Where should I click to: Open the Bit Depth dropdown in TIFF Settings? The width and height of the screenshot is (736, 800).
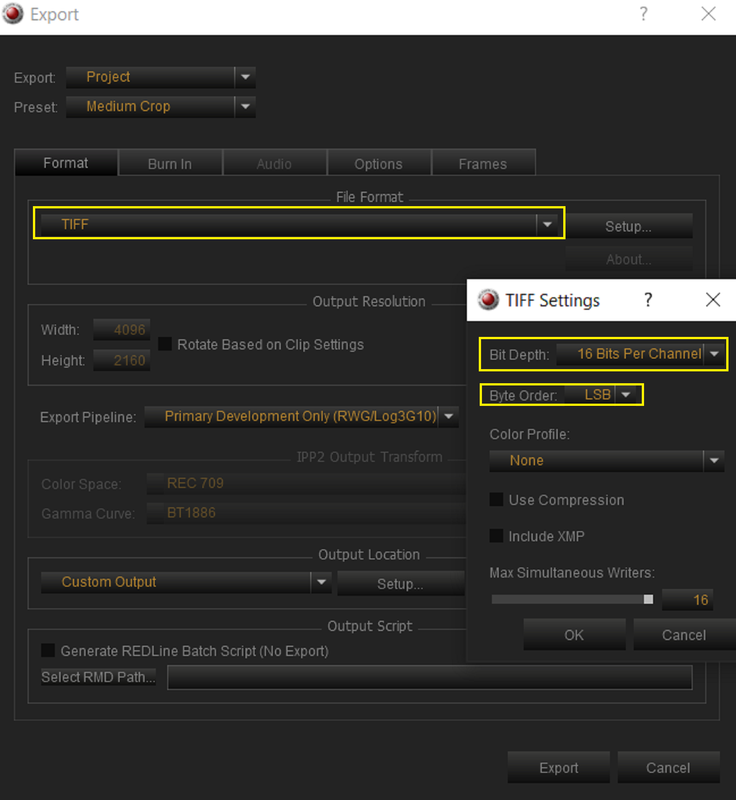[x=640, y=354]
